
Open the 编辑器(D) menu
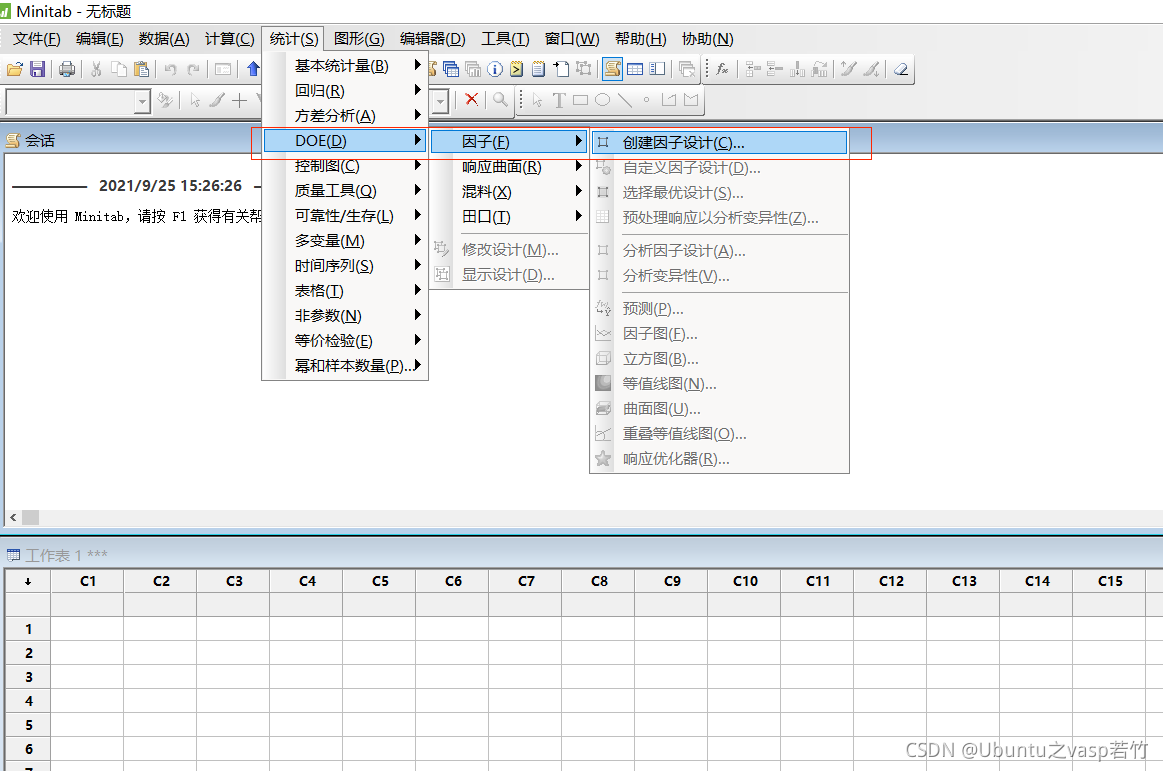point(432,39)
